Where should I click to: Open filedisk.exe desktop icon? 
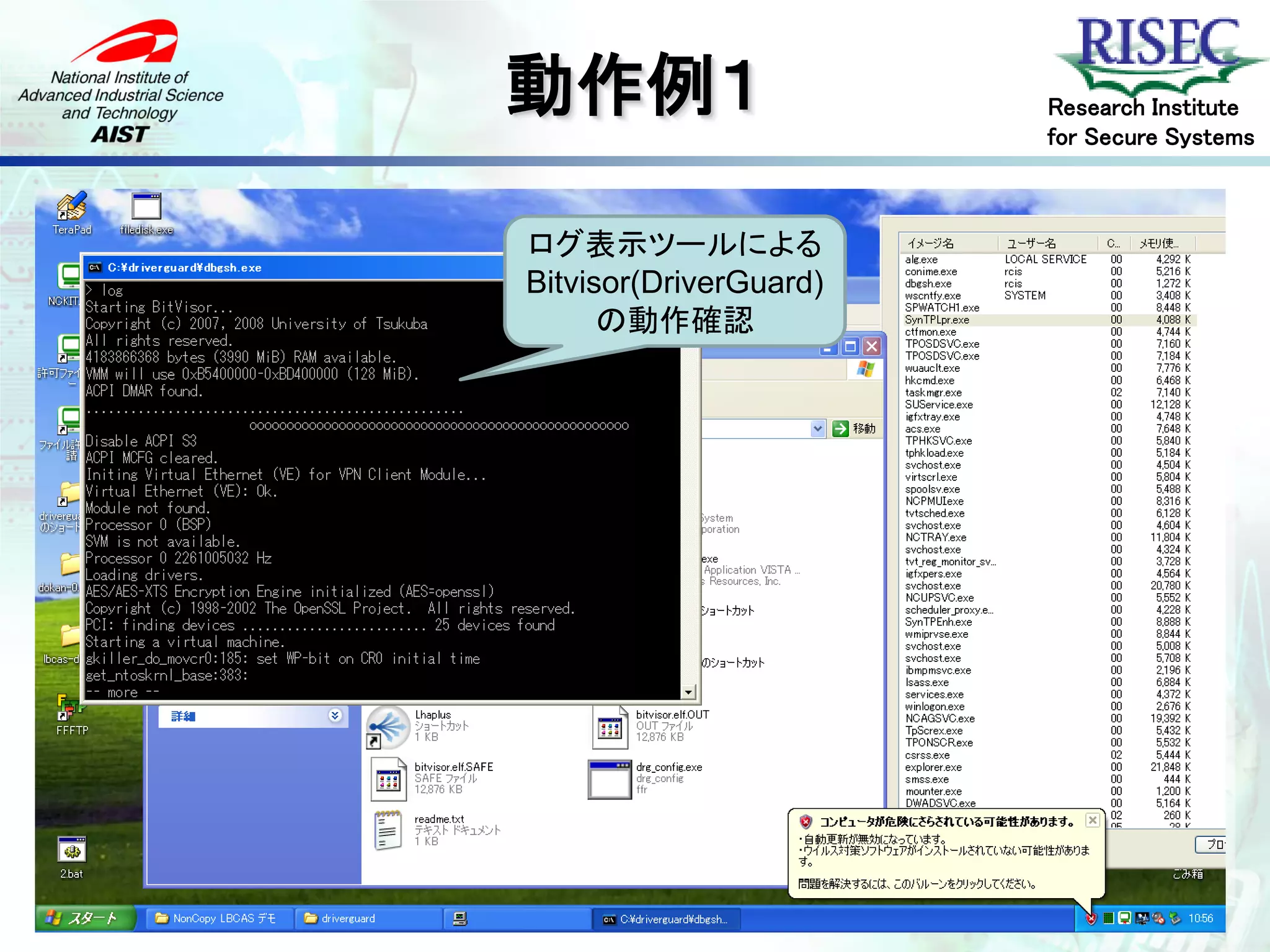point(146,213)
